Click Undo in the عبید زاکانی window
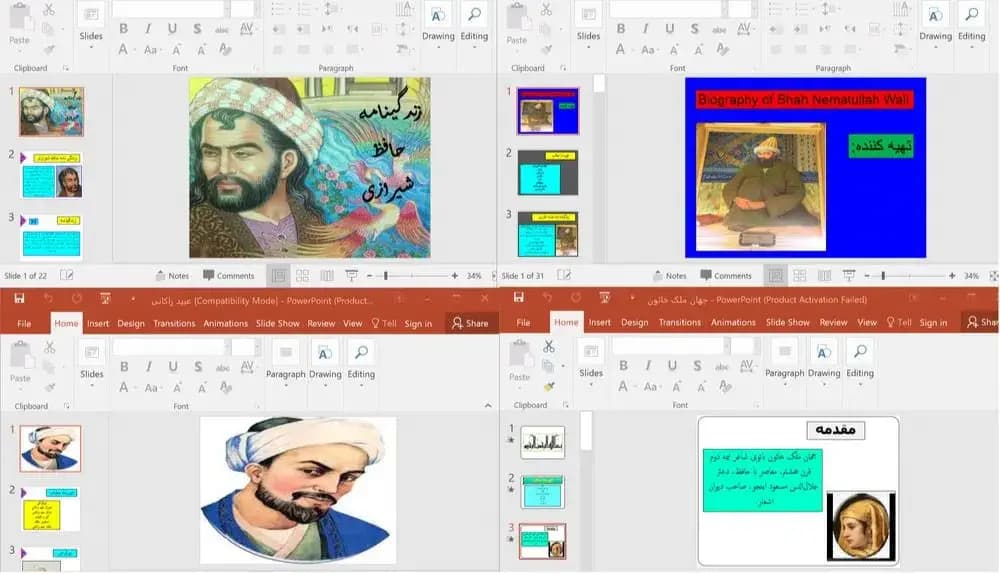1000x574 pixels. 48,298
